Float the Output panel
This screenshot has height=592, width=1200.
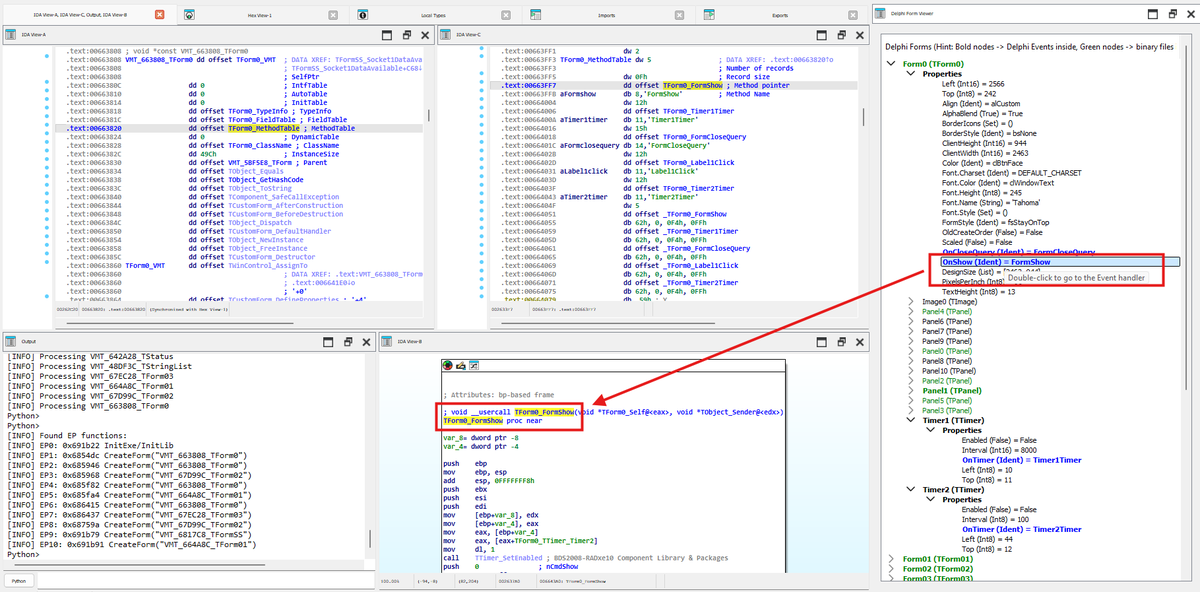(349, 342)
